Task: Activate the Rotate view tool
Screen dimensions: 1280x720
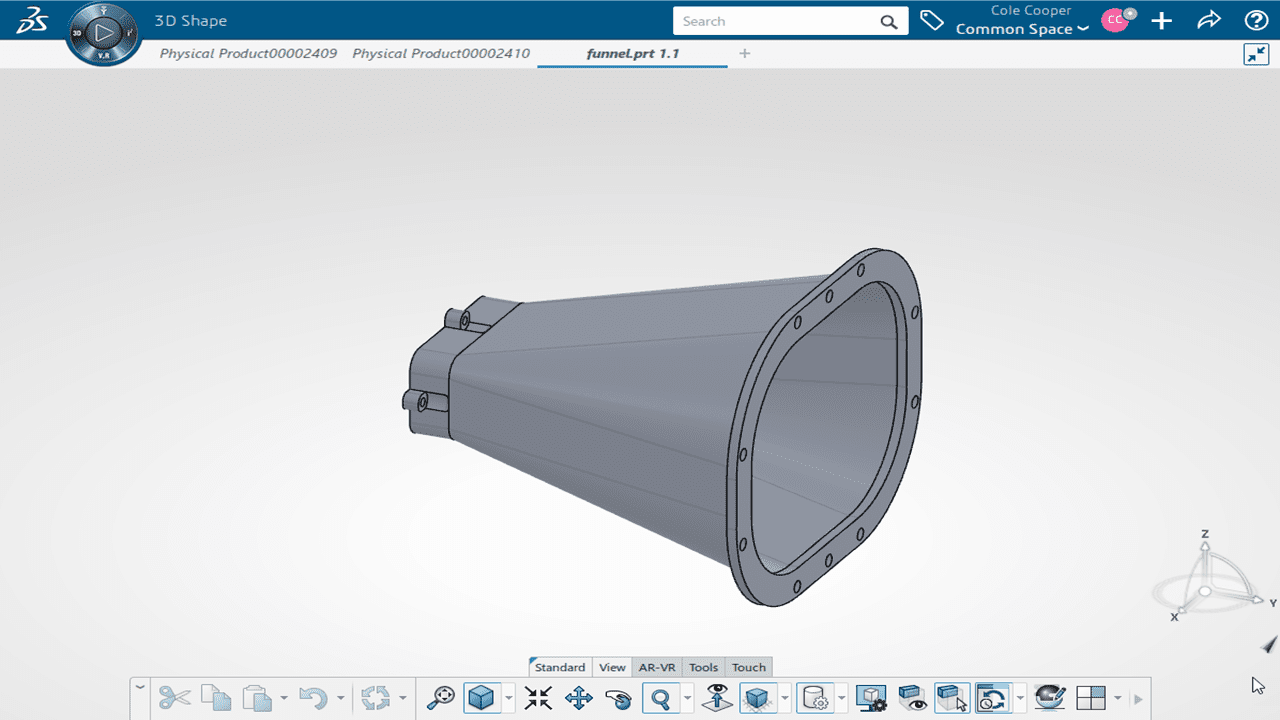Action: point(619,697)
